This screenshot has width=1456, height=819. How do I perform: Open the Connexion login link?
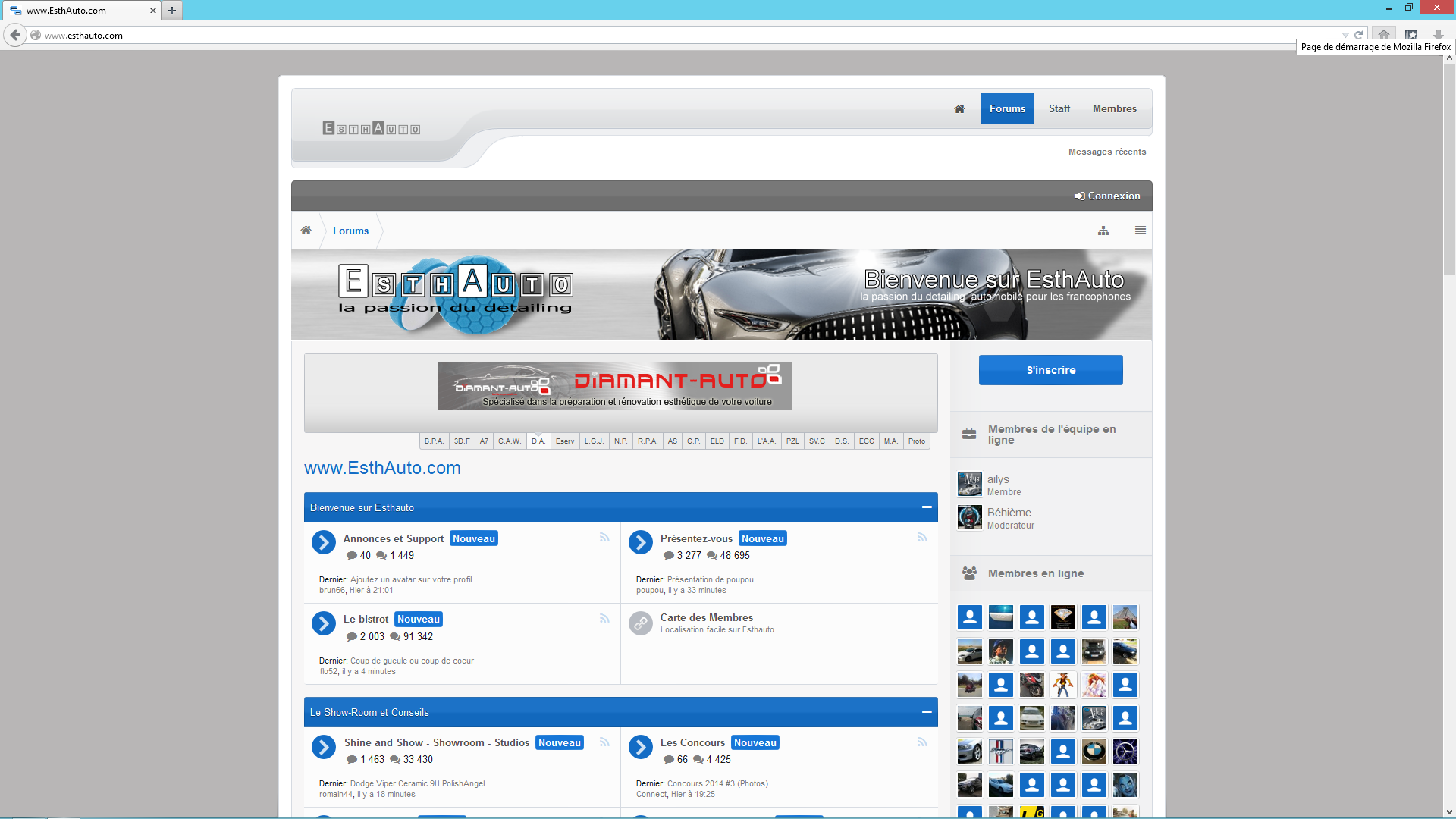click(1107, 196)
